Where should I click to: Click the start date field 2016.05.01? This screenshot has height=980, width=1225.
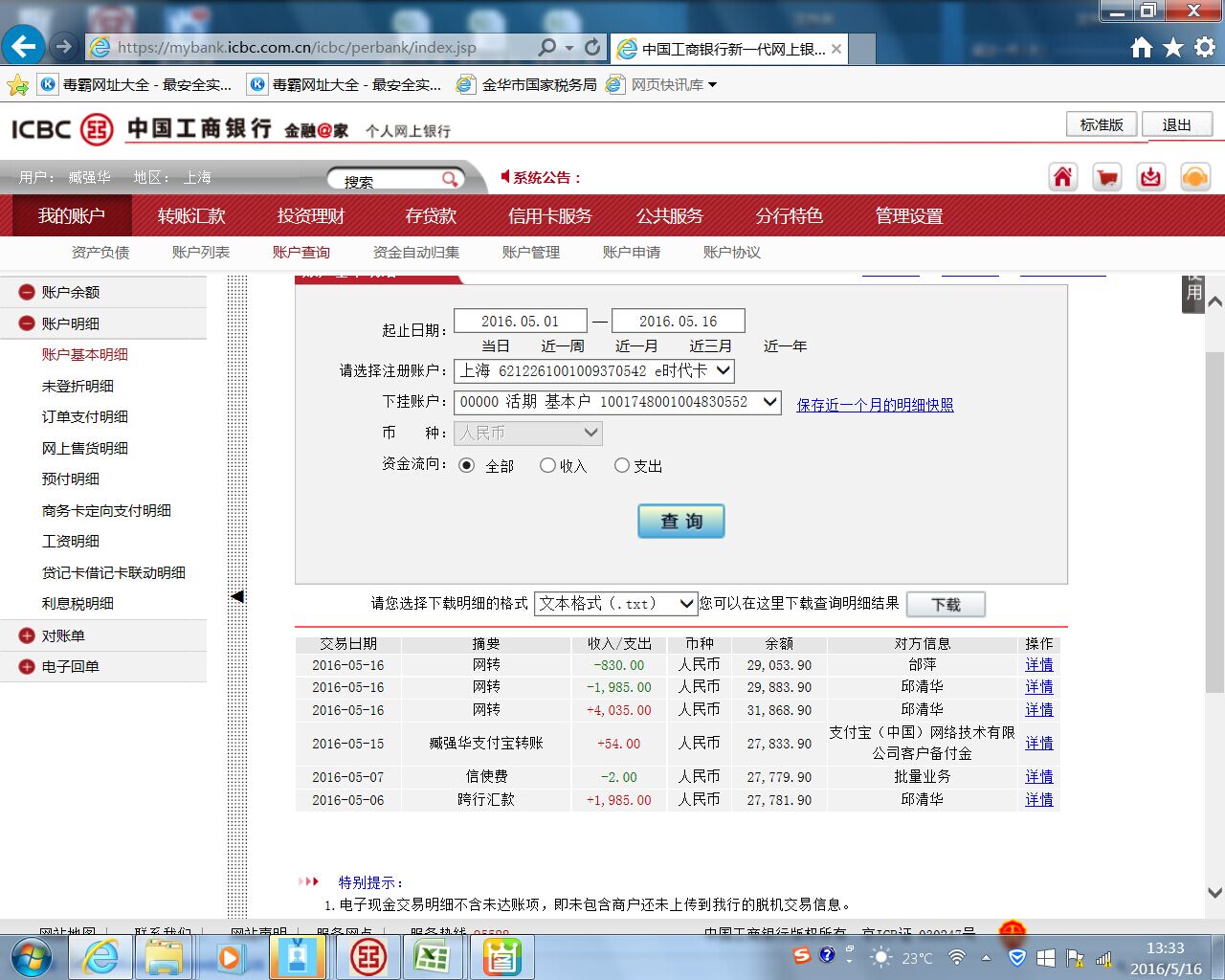(x=520, y=322)
